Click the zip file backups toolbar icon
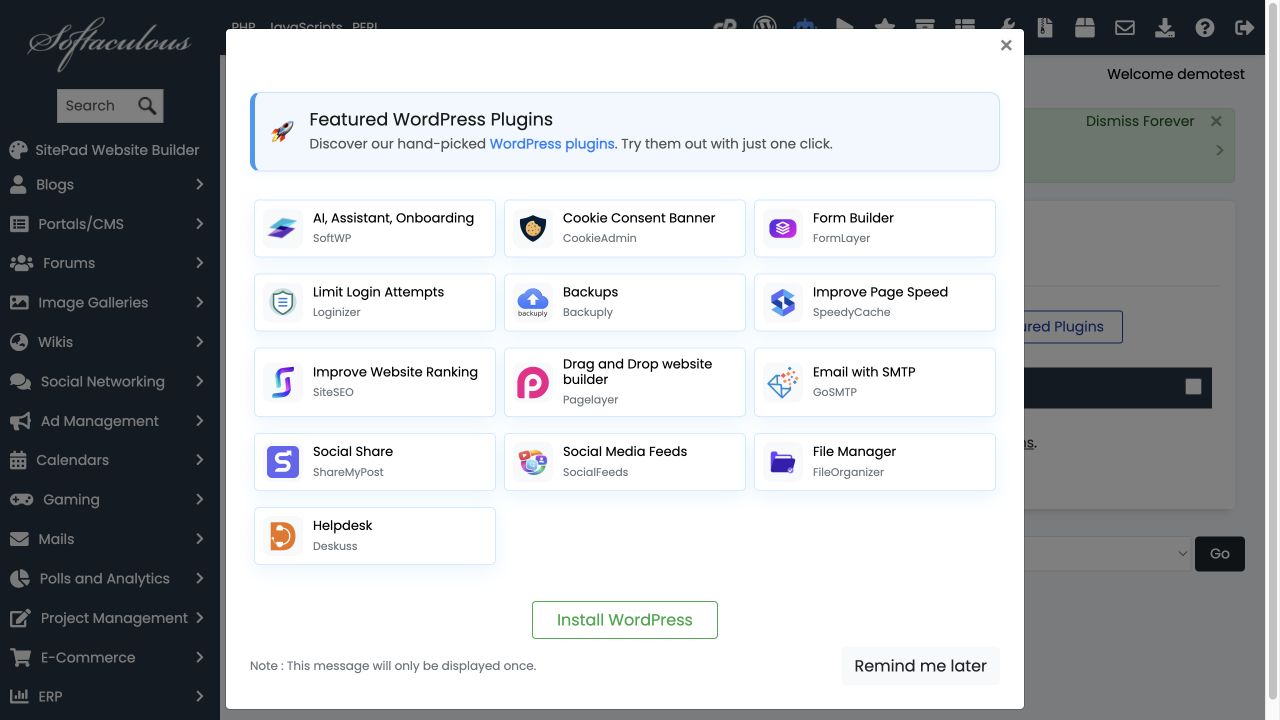The image size is (1280, 720). pyautogui.click(x=1045, y=27)
